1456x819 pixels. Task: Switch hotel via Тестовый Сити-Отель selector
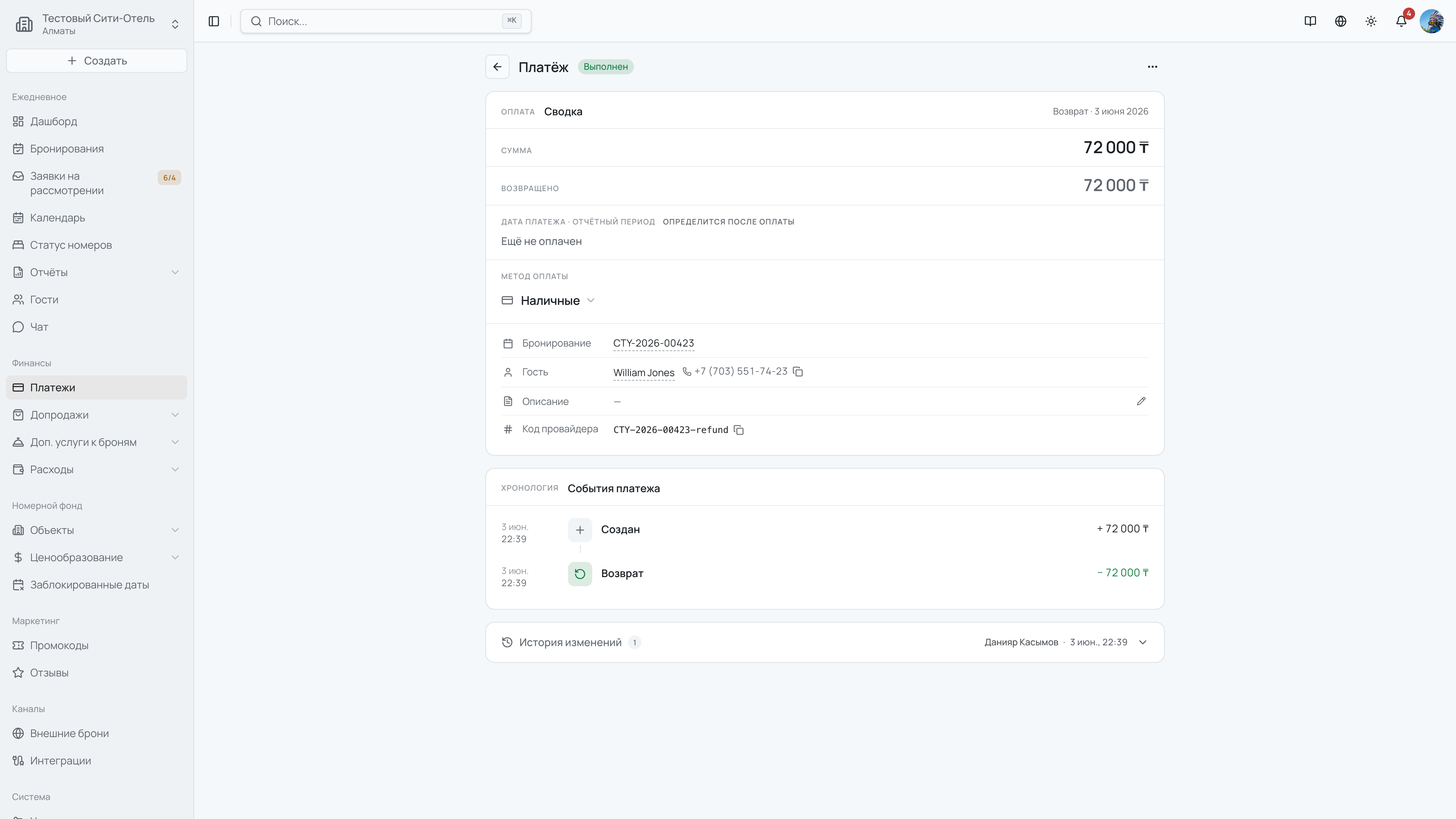point(97,24)
